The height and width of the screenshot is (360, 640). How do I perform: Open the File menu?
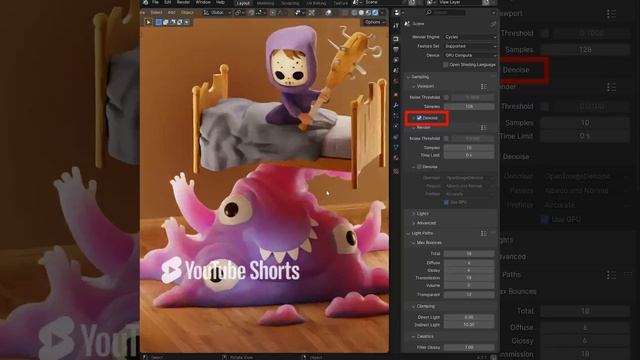[155, 2]
